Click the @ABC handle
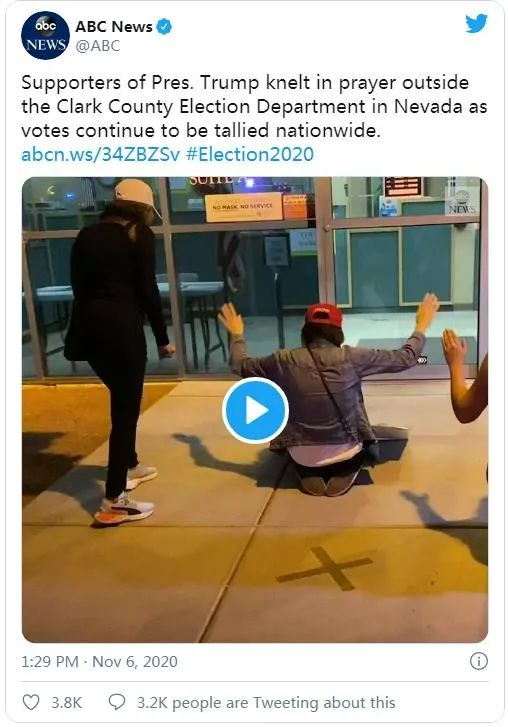 tap(98, 46)
